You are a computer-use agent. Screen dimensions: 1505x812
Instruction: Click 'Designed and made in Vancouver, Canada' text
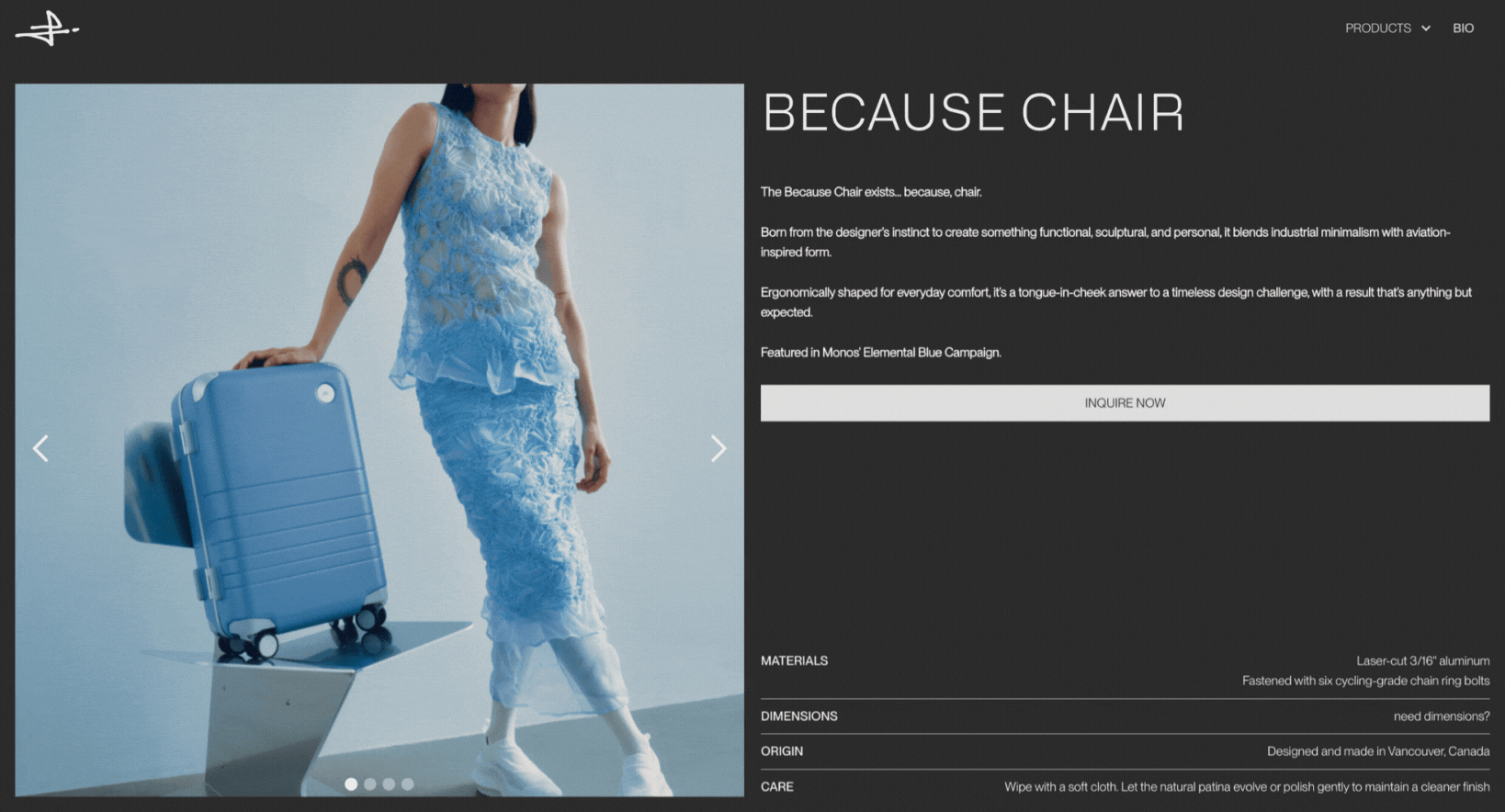point(1378,751)
